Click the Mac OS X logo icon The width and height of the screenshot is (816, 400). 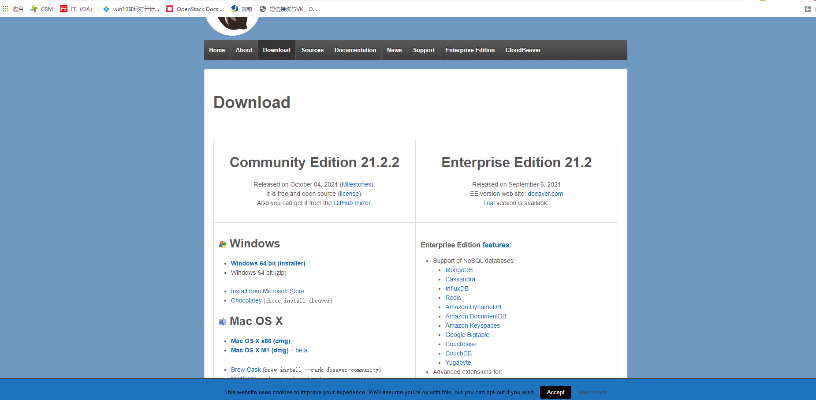(222, 322)
